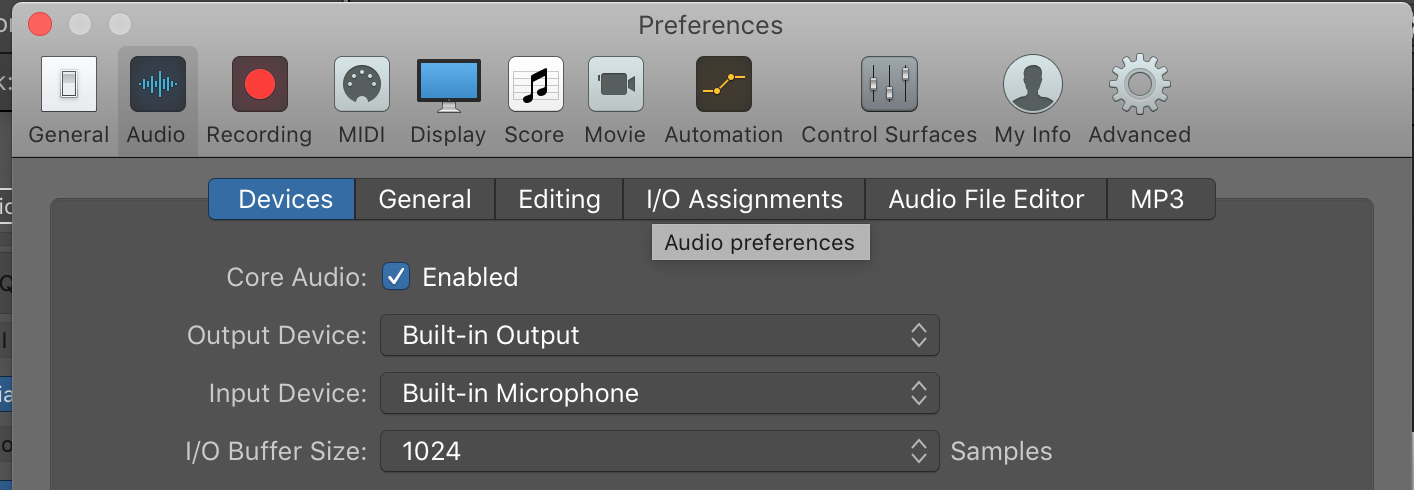Expand the Output Device dropdown
The width and height of the screenshot is (1414, 490).
659,335
